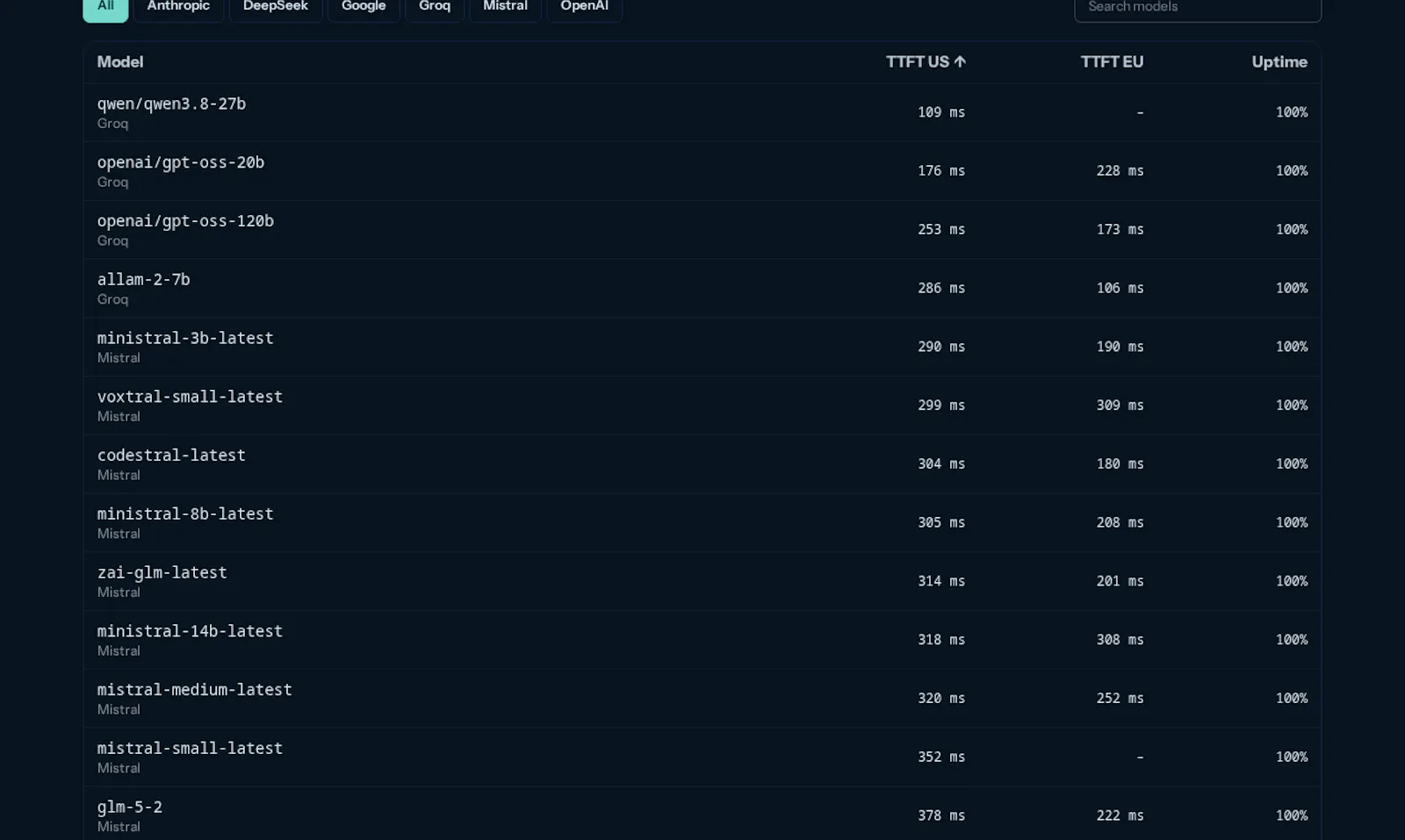Select the allam-2-7b model name
The height and width of the screenshot is (840, 1405).
tap(144, 279)
